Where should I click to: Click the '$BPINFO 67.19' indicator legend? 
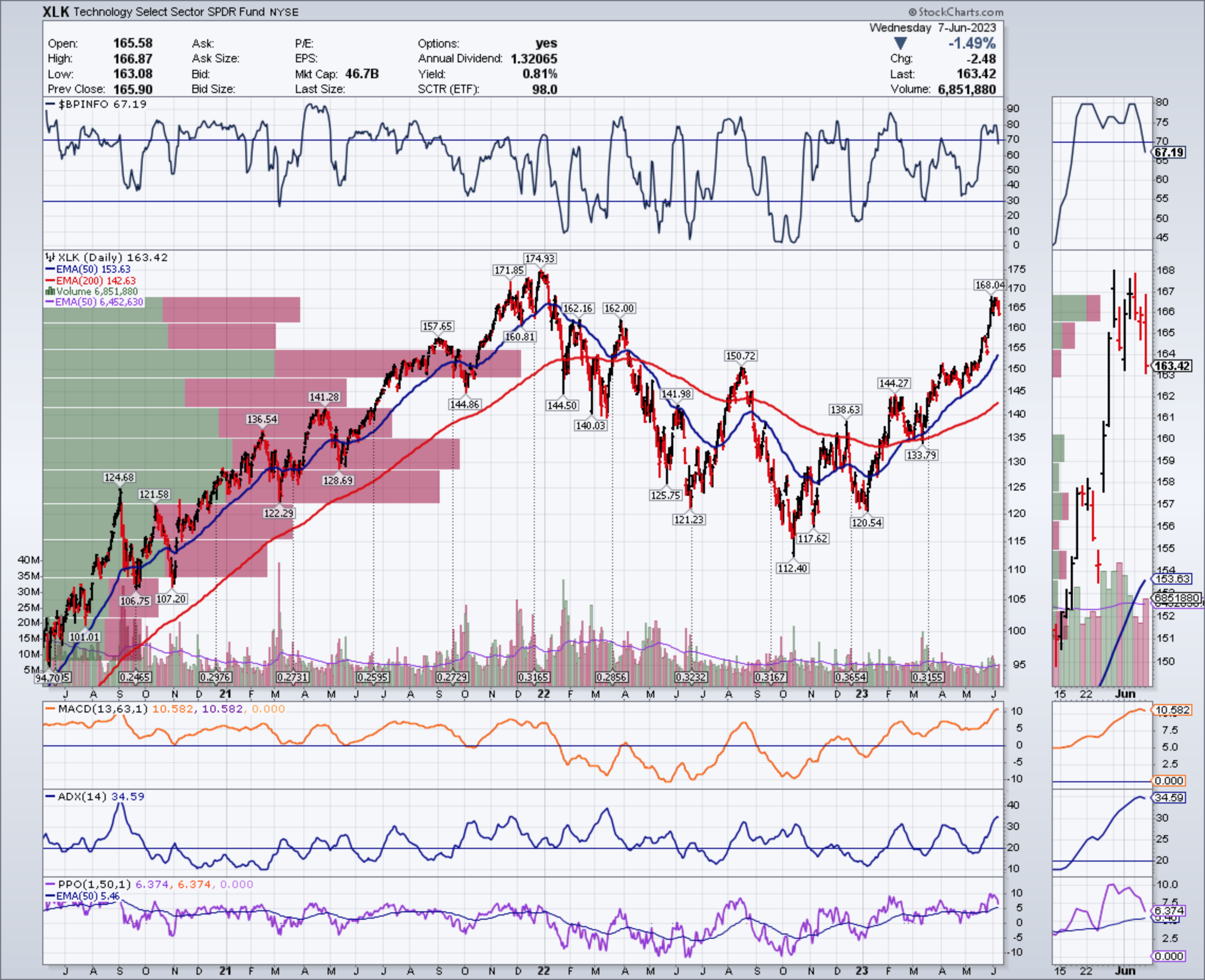(95, 105)
